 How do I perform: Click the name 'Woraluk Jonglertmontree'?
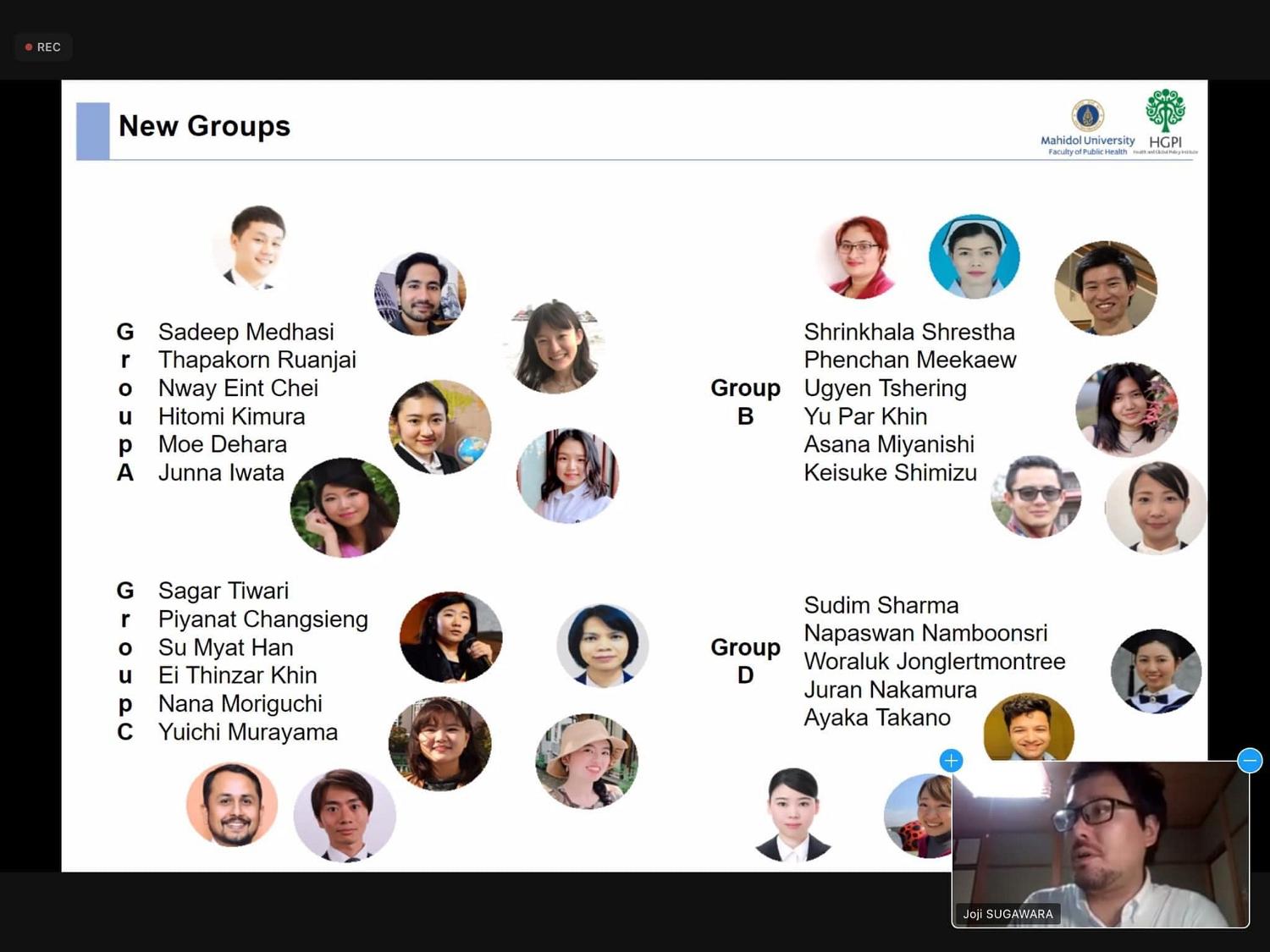935,662
